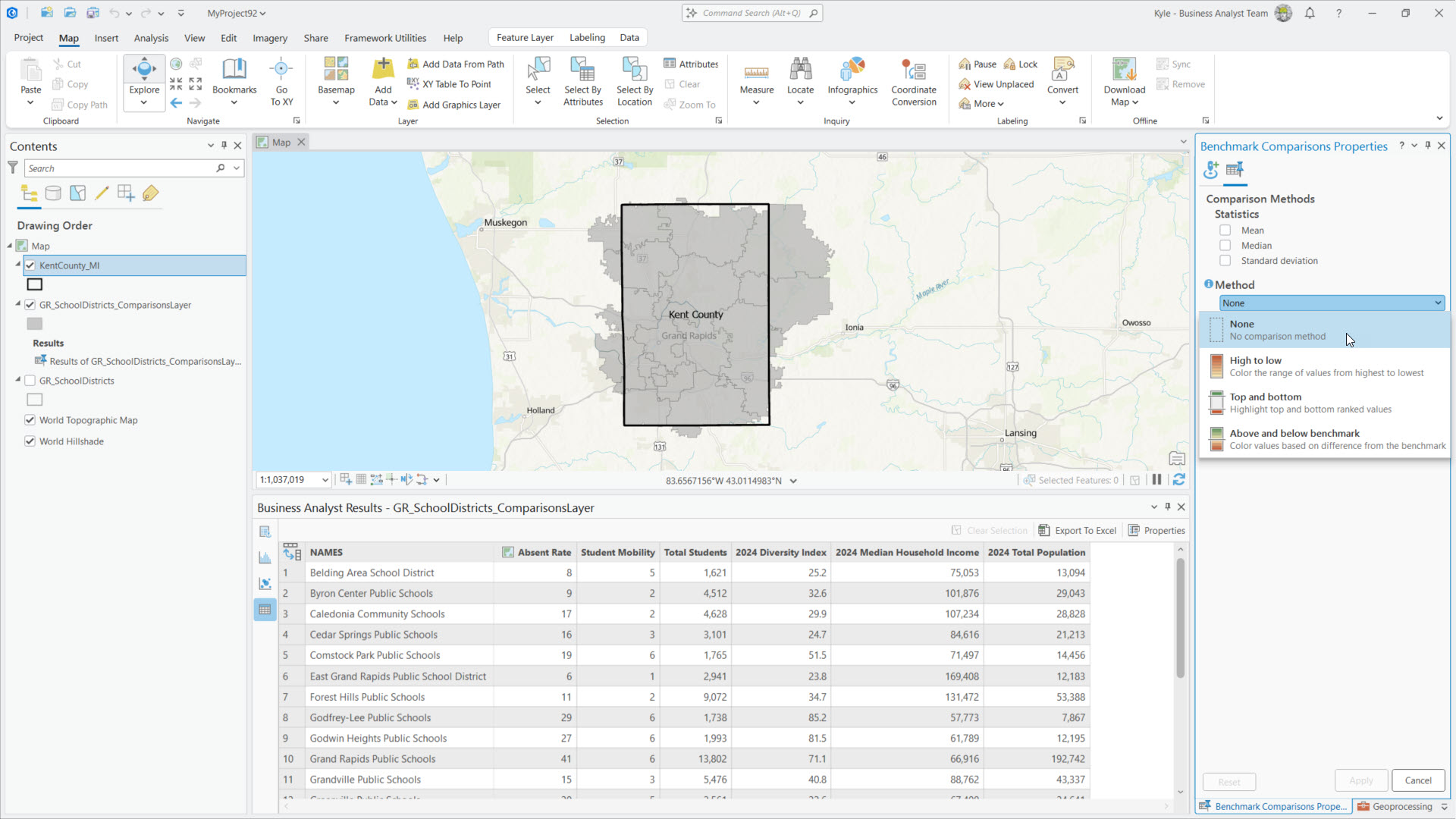Open the map scale dropdown

325,480
